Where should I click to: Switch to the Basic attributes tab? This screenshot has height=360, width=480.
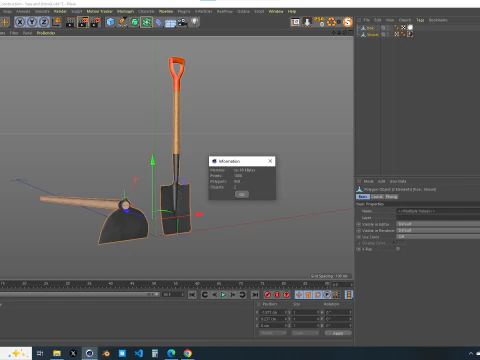coord(363,197)
